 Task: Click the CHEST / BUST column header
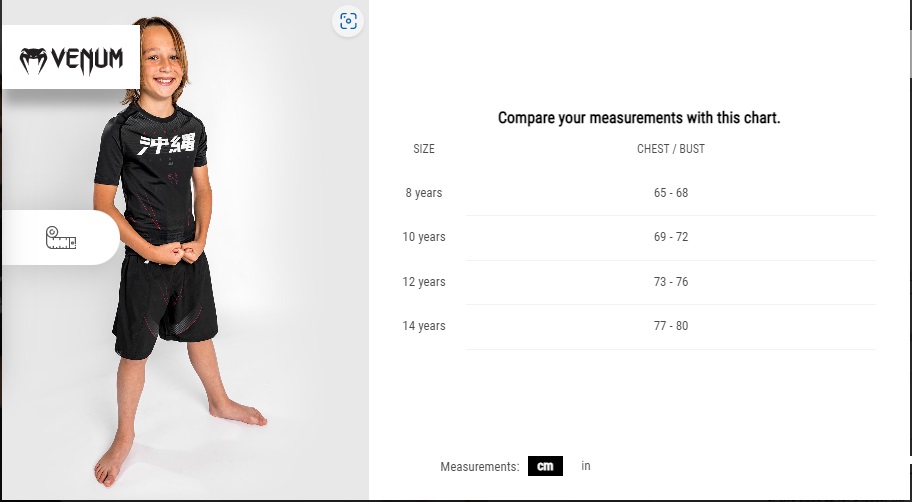tap(671, 149)
